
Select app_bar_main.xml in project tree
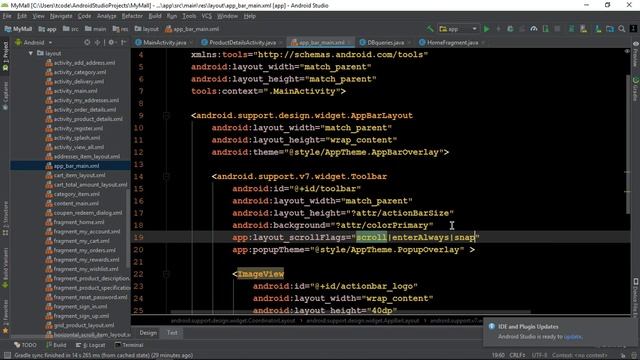[76, 166]
